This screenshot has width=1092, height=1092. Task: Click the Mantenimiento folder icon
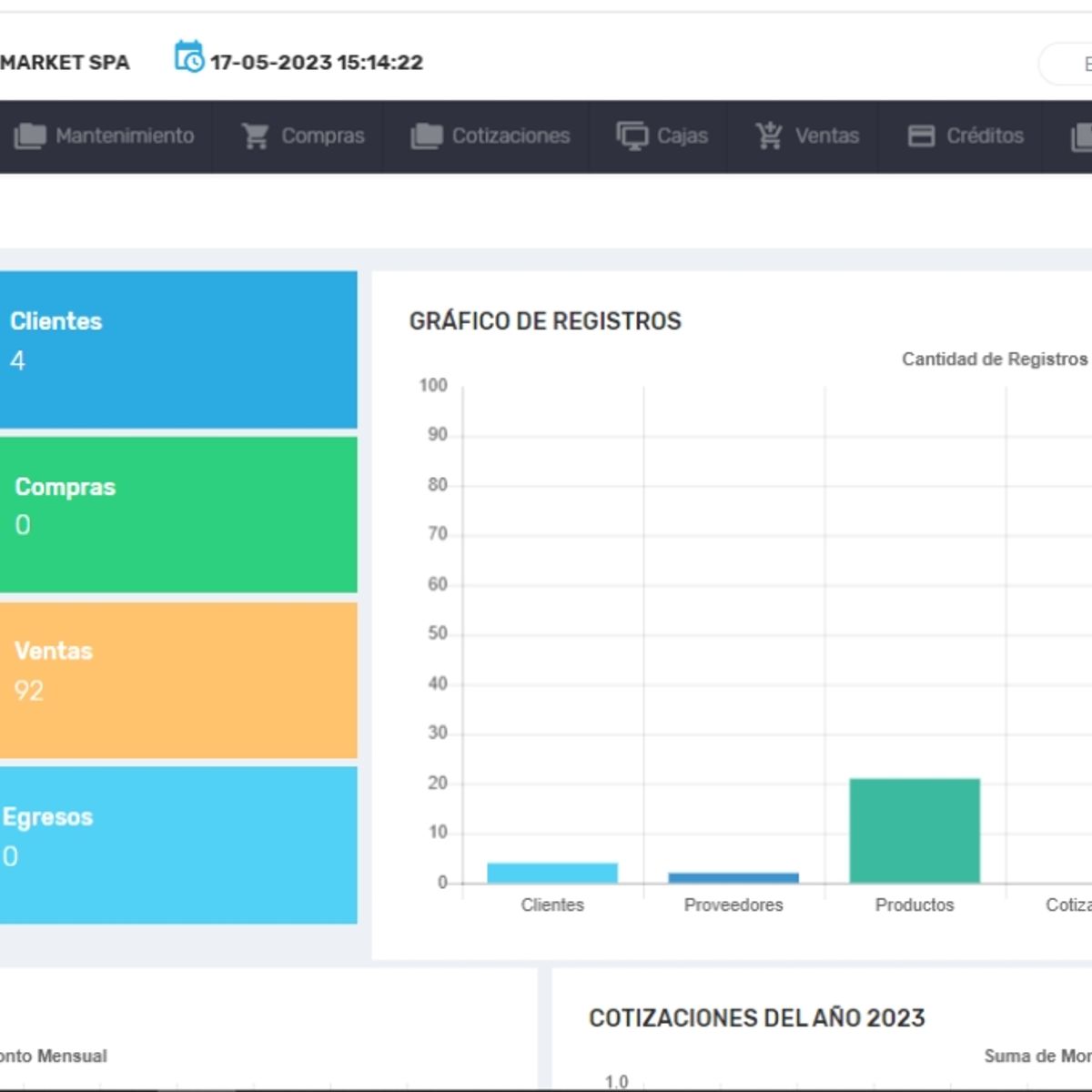[x=28, y=136]
